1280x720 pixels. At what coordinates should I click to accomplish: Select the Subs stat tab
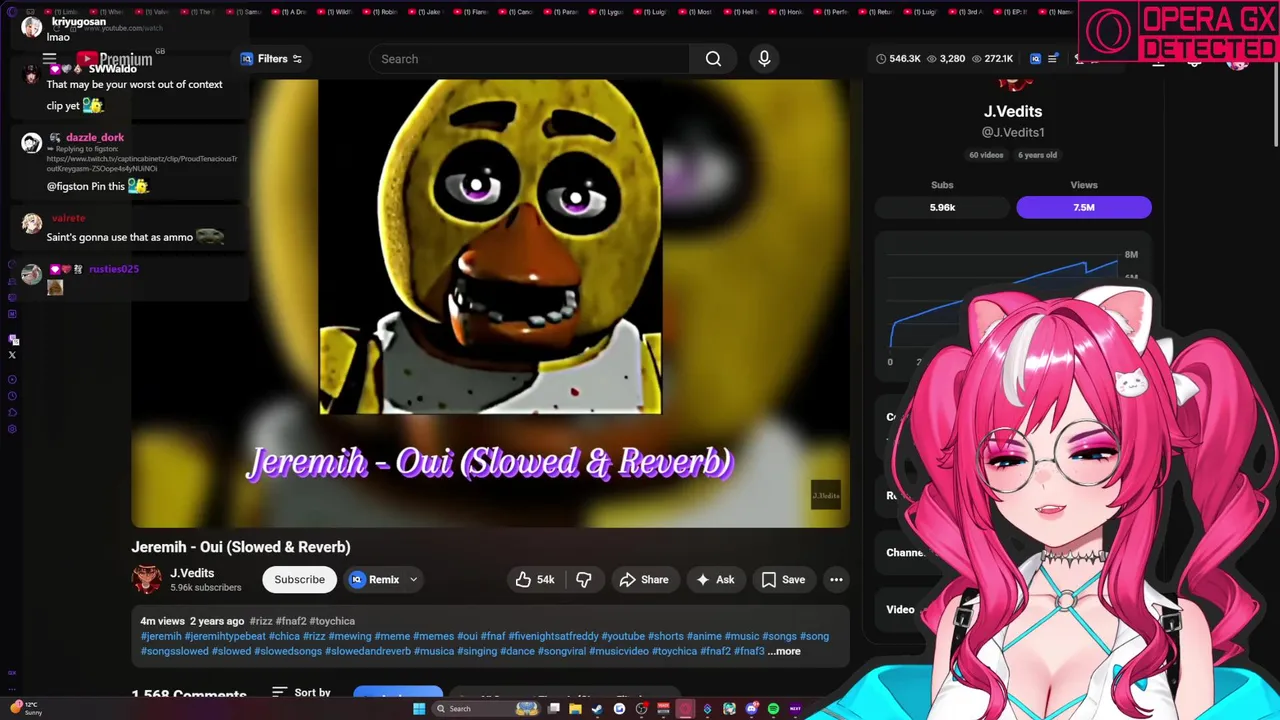pos(942,185)
